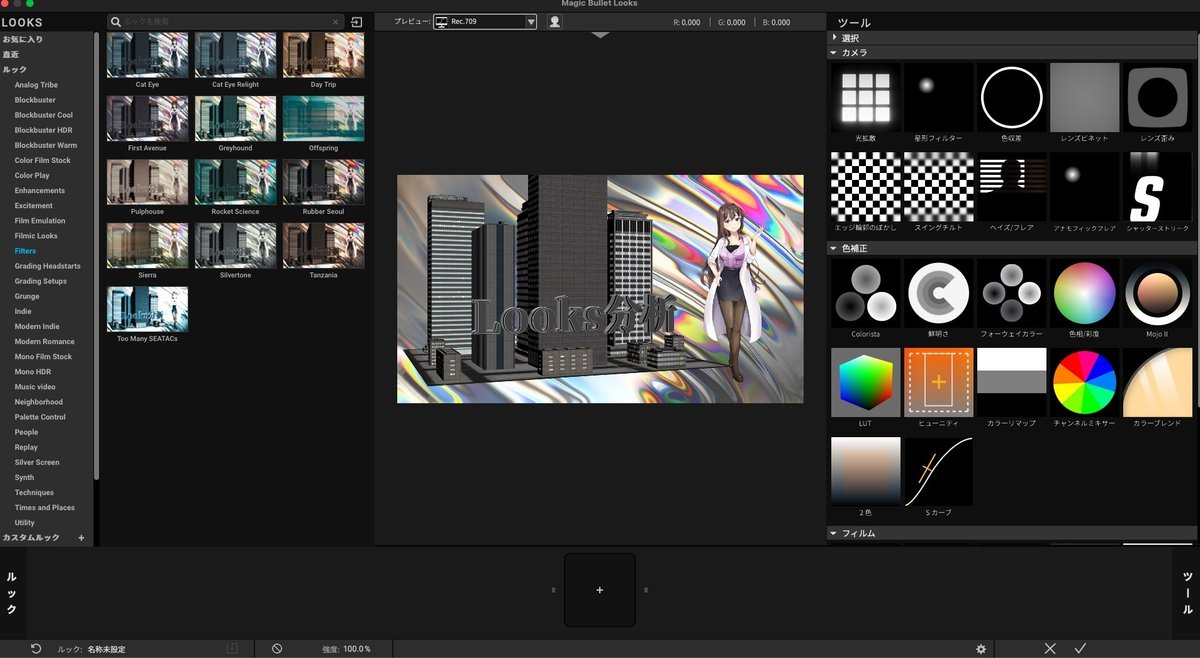Collapse the top panel triangle above preview
Screen dimensions: 1200x658
click(600, 35)
